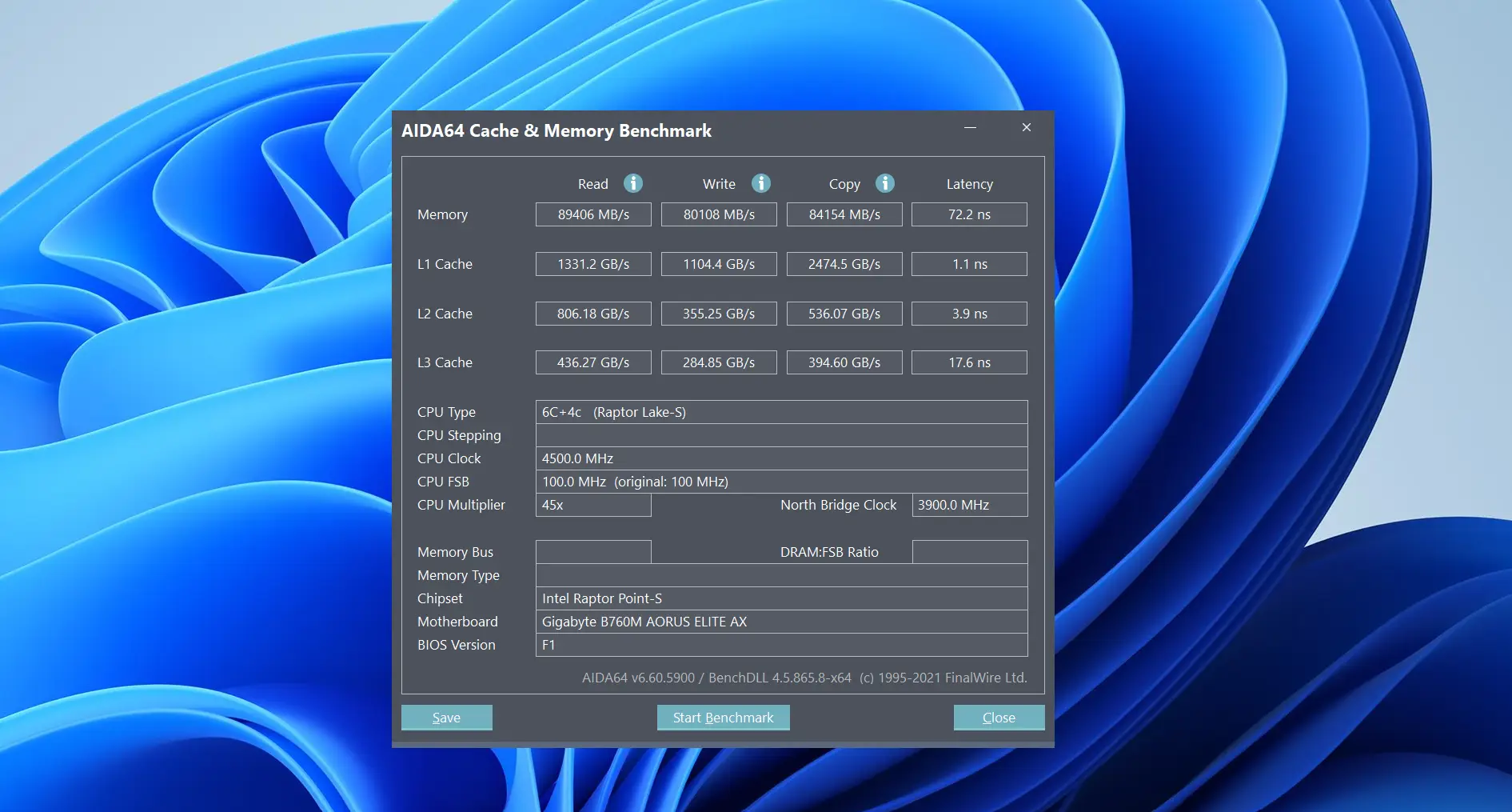Click the info icon next to Read
Image resolution: width=1512 pixels, height=812 pixels.
coord(633,183)
